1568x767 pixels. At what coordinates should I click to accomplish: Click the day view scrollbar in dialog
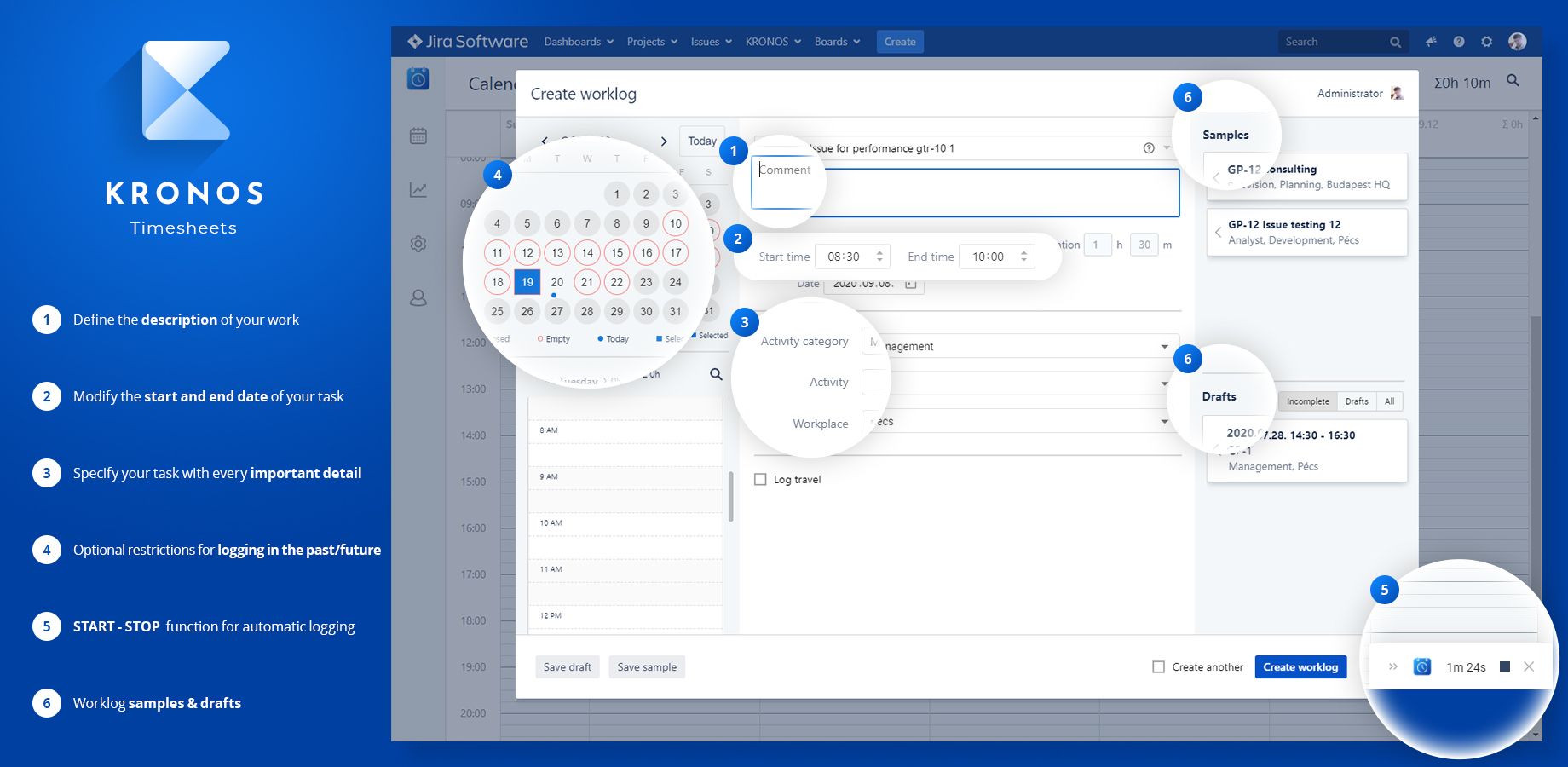tap(731, 496)
